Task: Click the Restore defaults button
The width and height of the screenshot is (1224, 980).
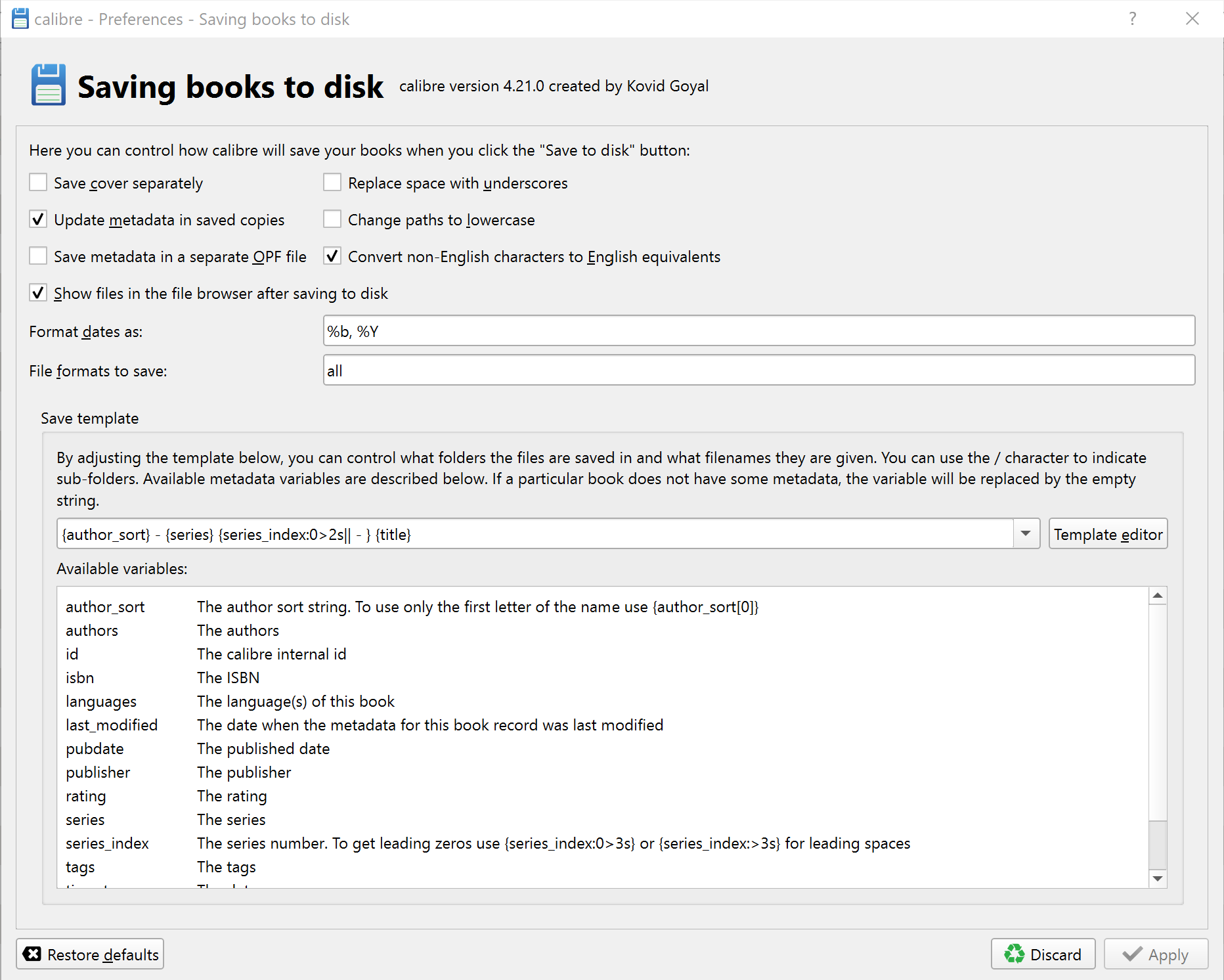Action: coord(90,954)
